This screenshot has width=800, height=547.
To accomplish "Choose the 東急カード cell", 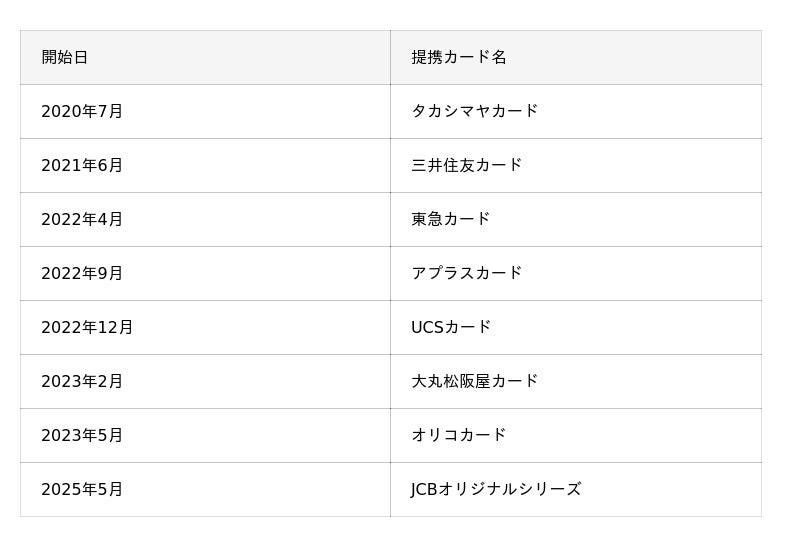I will 451,219.
